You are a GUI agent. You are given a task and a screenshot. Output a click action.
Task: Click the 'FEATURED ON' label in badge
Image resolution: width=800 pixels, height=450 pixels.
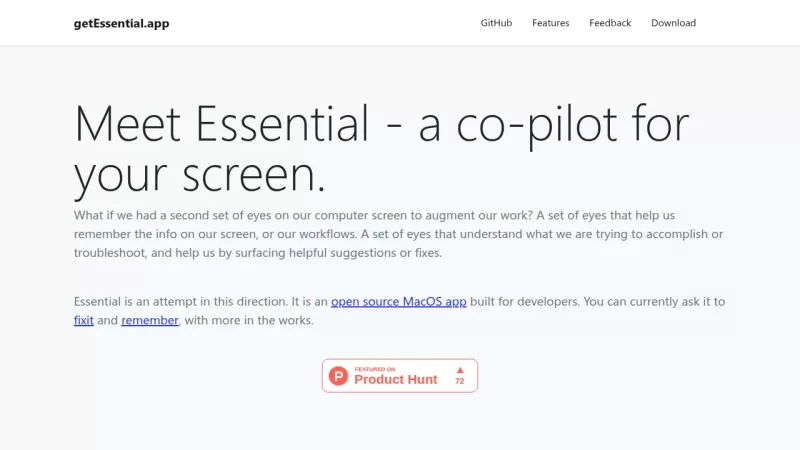point(375,369)
